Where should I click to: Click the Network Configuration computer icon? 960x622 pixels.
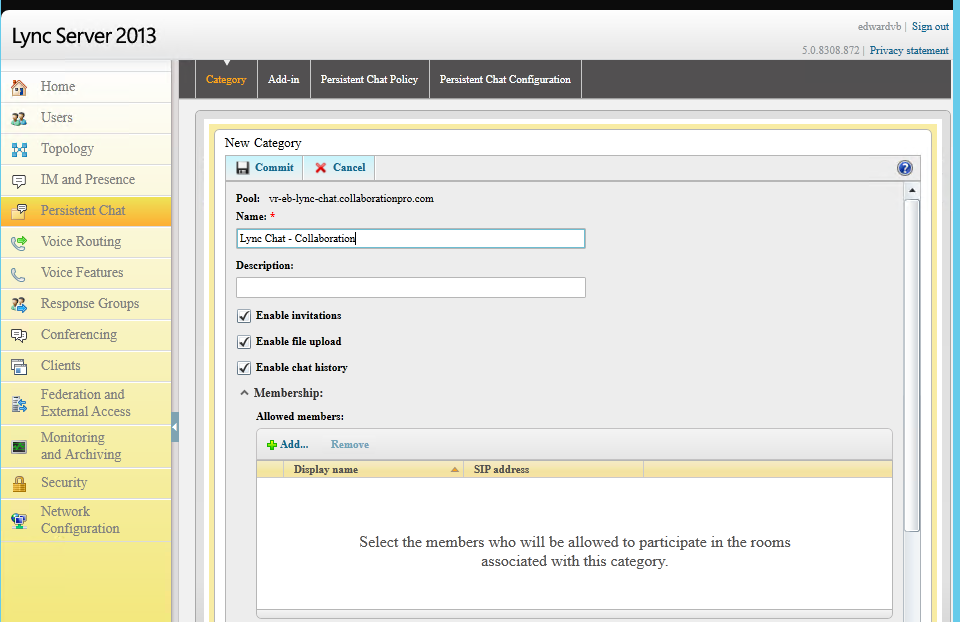[19, 521]
